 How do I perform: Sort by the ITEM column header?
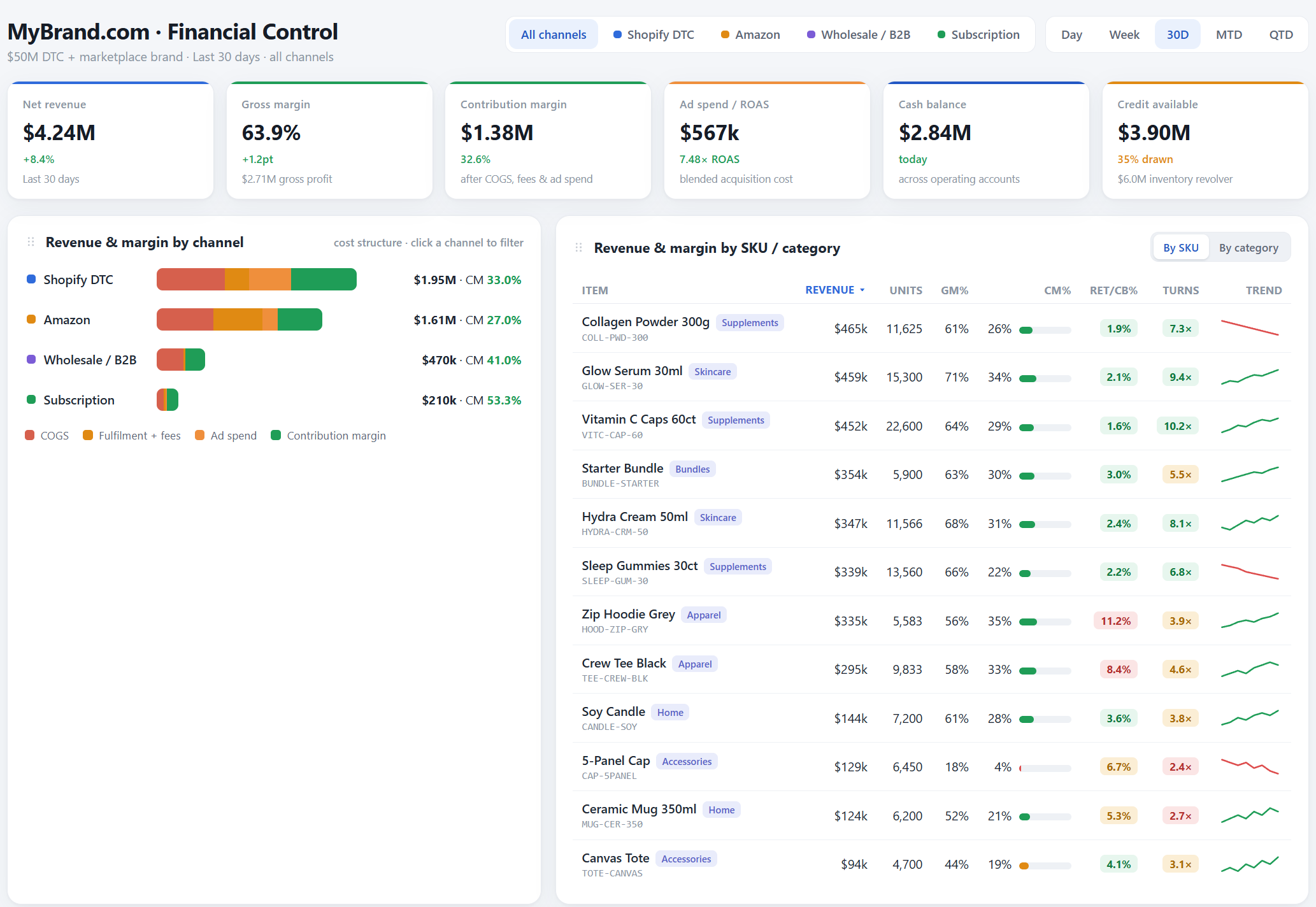point(595,290)
